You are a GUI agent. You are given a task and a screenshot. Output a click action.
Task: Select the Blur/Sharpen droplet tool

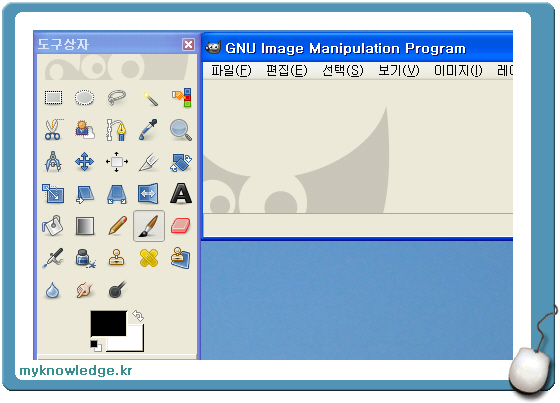[x=53, y=290]
